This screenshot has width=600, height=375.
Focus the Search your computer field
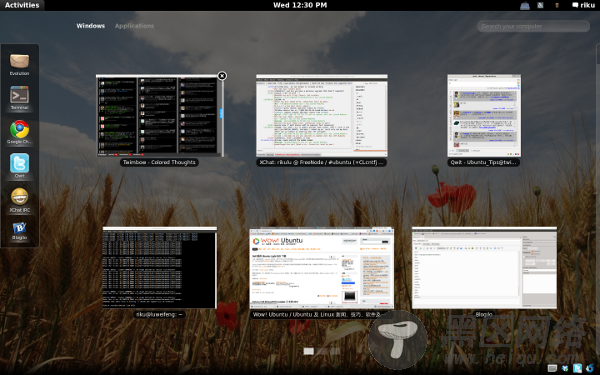point(533,26)
